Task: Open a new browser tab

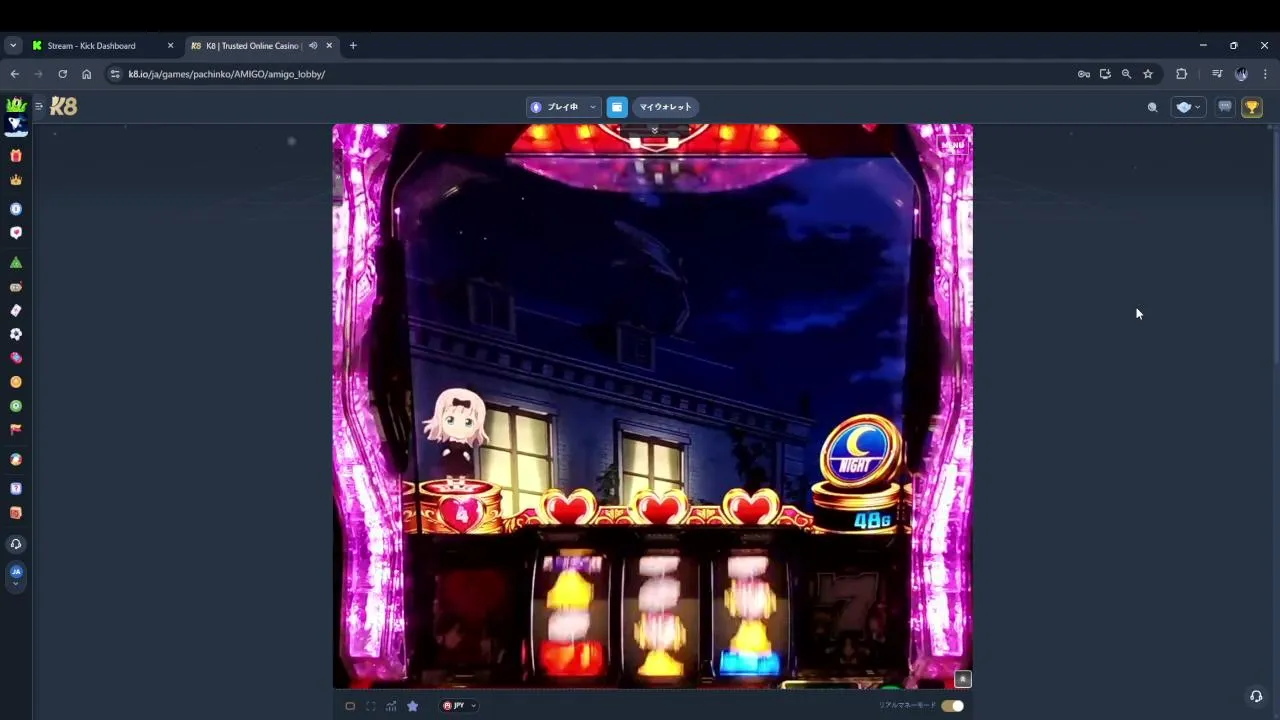Action: coord(353,46)
